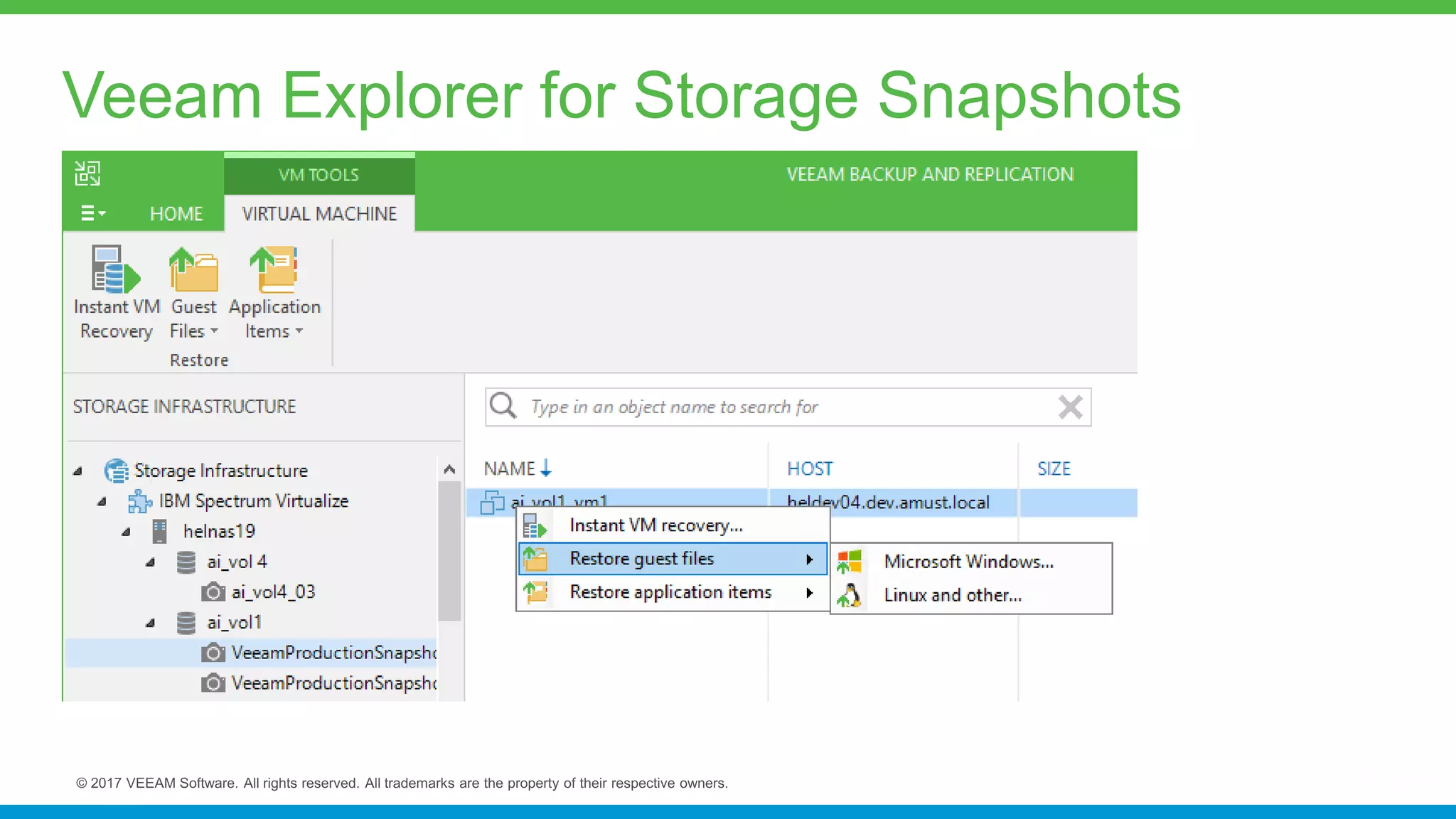1456x819 pixels.
Task: Collapse the ai_vol 4 volume node
Action: coord(151,562)
